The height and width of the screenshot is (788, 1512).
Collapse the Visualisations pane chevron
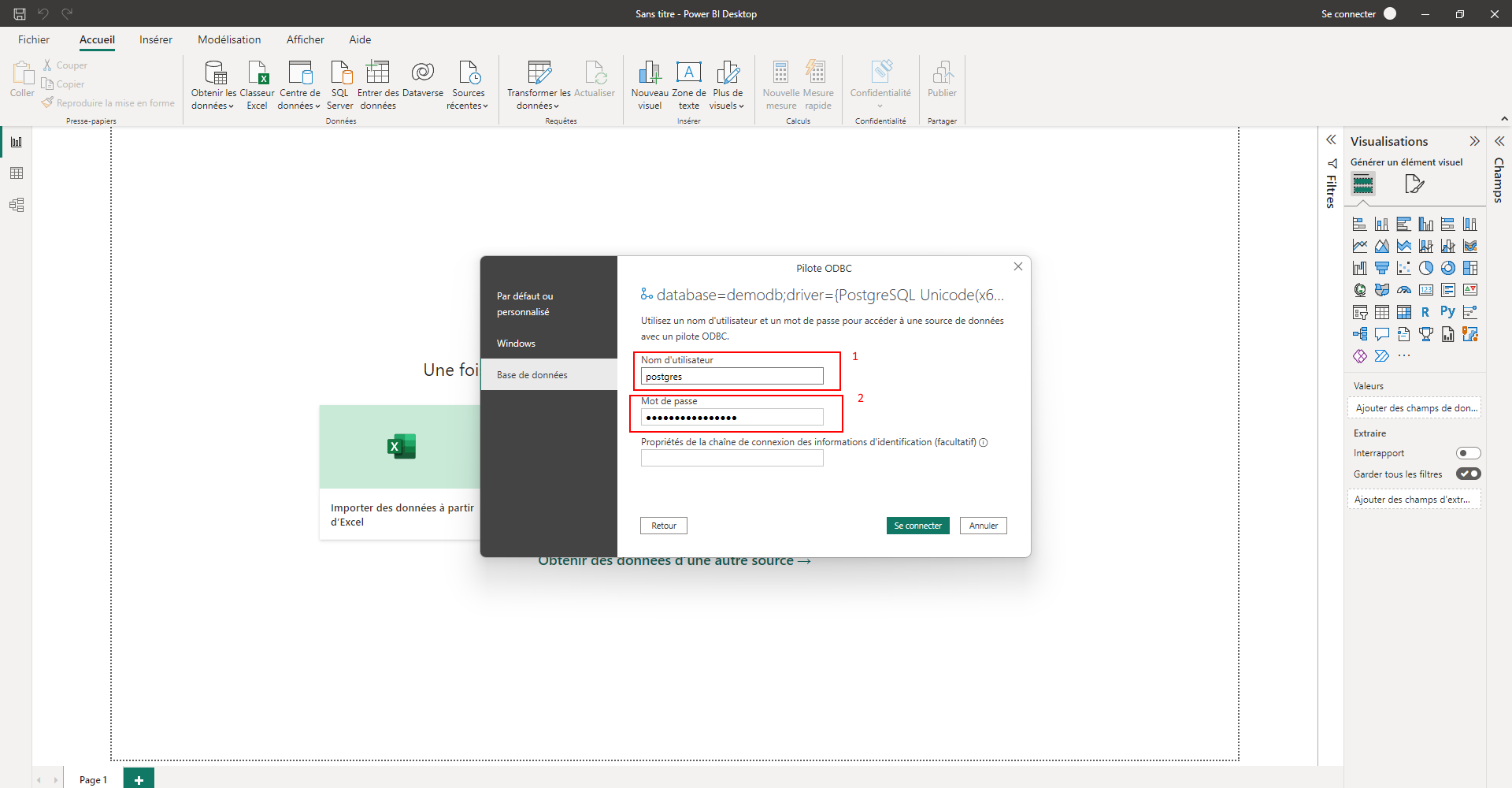1474,141
